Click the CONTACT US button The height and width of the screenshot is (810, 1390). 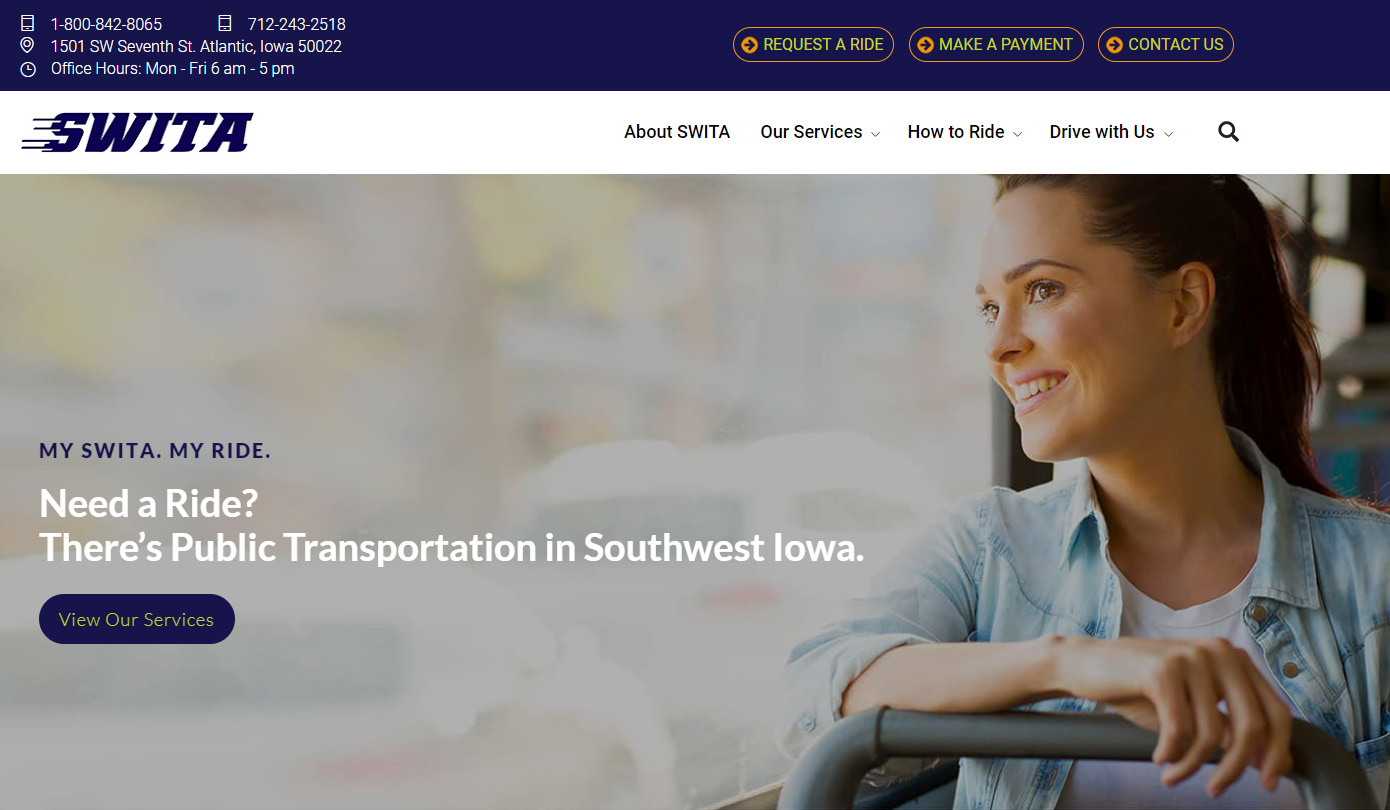tap(1166, 44)
